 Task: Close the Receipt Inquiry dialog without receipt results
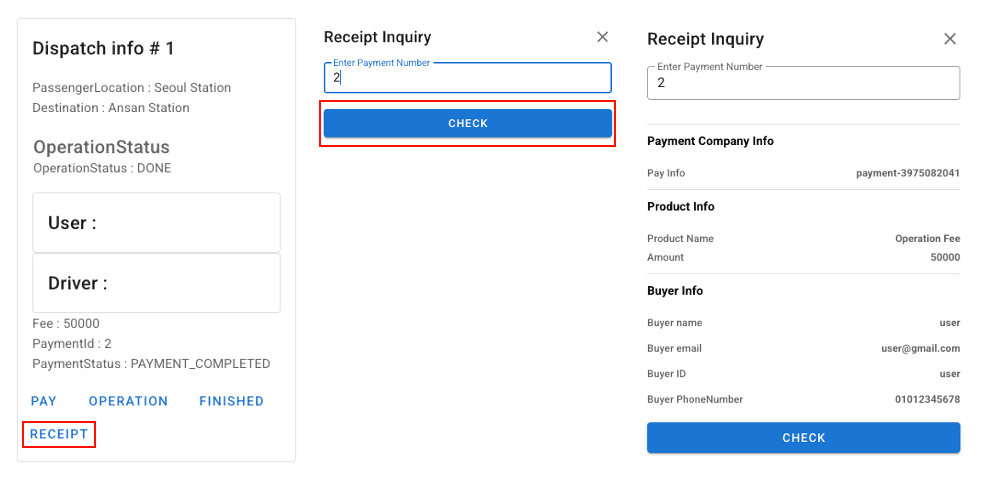tap(602, 37)
